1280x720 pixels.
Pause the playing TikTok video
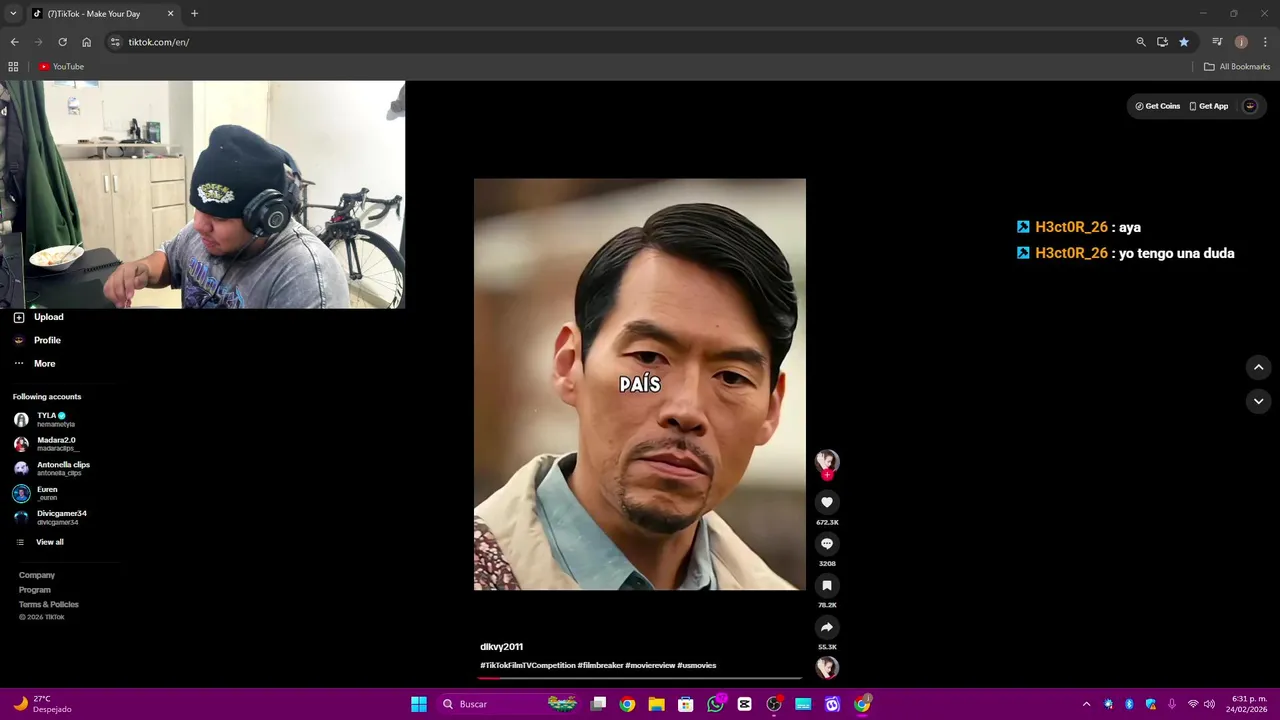(639, 384)
